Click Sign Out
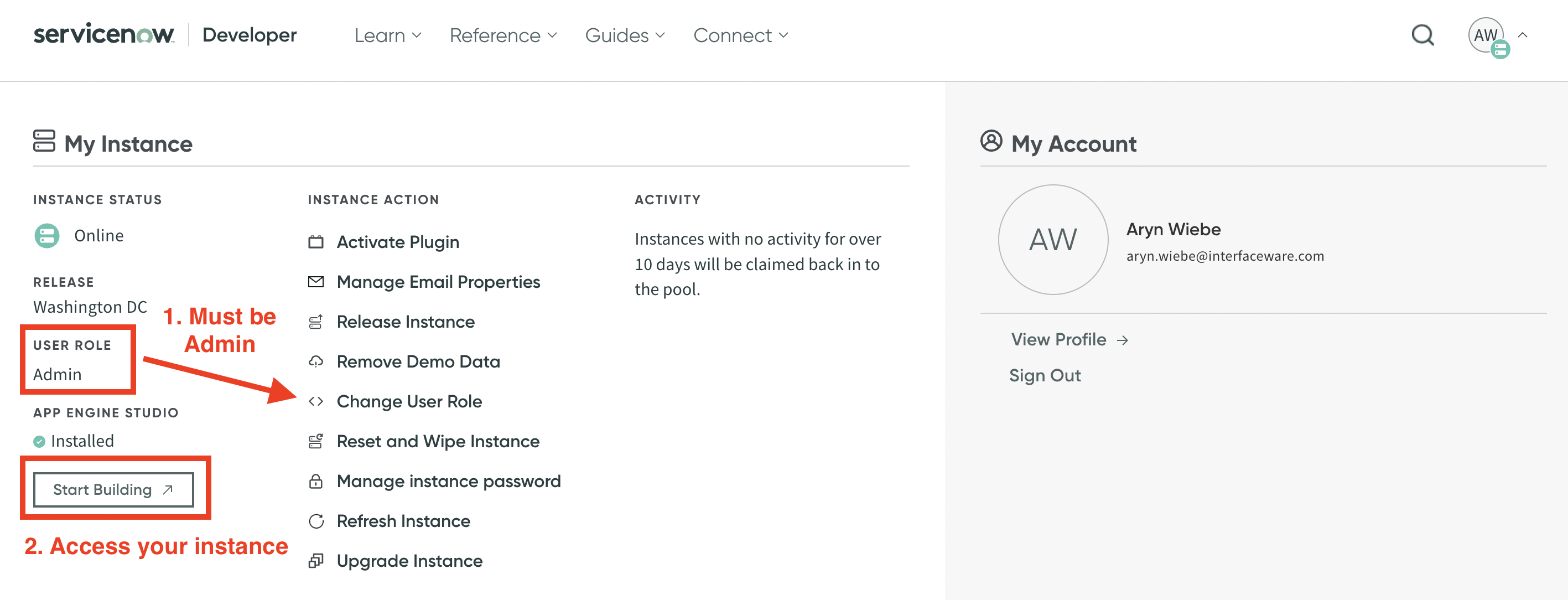Image resolution: width=1568 pixels, height=600 pixels. point(1045,375)
